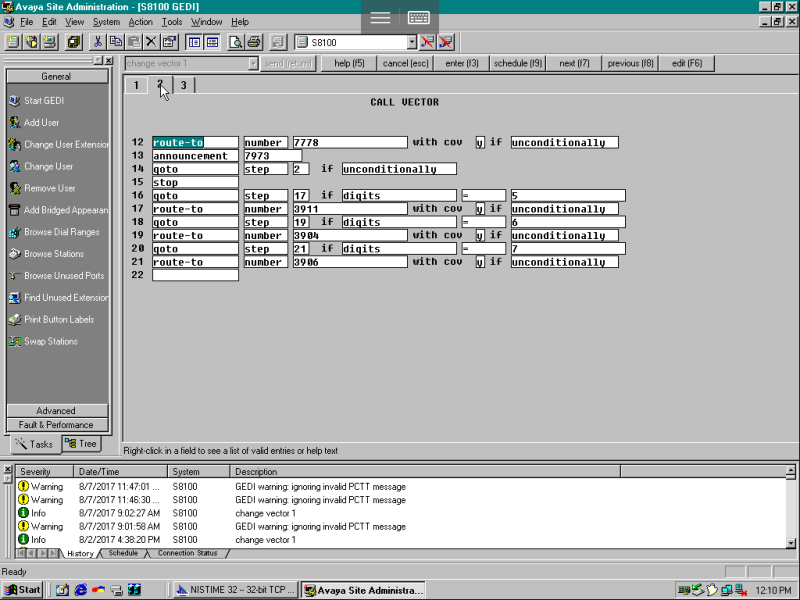
Task: Open the Tools menu
Action: 172,22
